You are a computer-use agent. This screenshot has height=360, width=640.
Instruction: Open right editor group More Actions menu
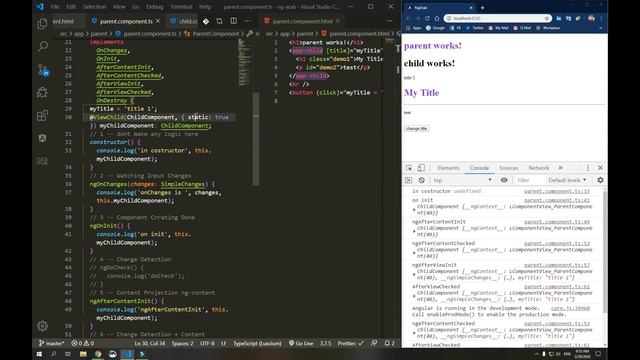[x=390, y=21]
